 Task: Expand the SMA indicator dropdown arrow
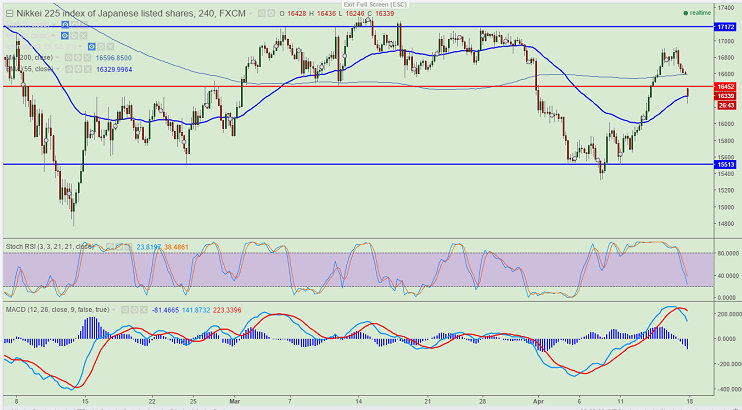(54, 24)
